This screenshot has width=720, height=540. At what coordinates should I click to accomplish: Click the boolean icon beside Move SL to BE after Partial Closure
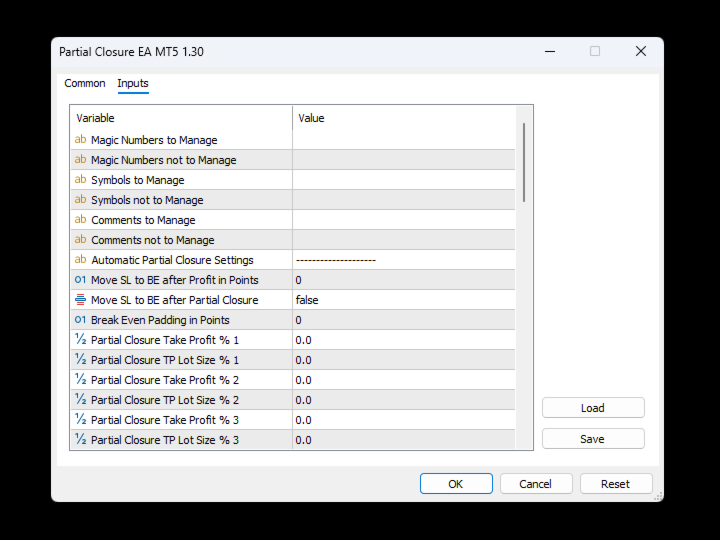[80, 300]
